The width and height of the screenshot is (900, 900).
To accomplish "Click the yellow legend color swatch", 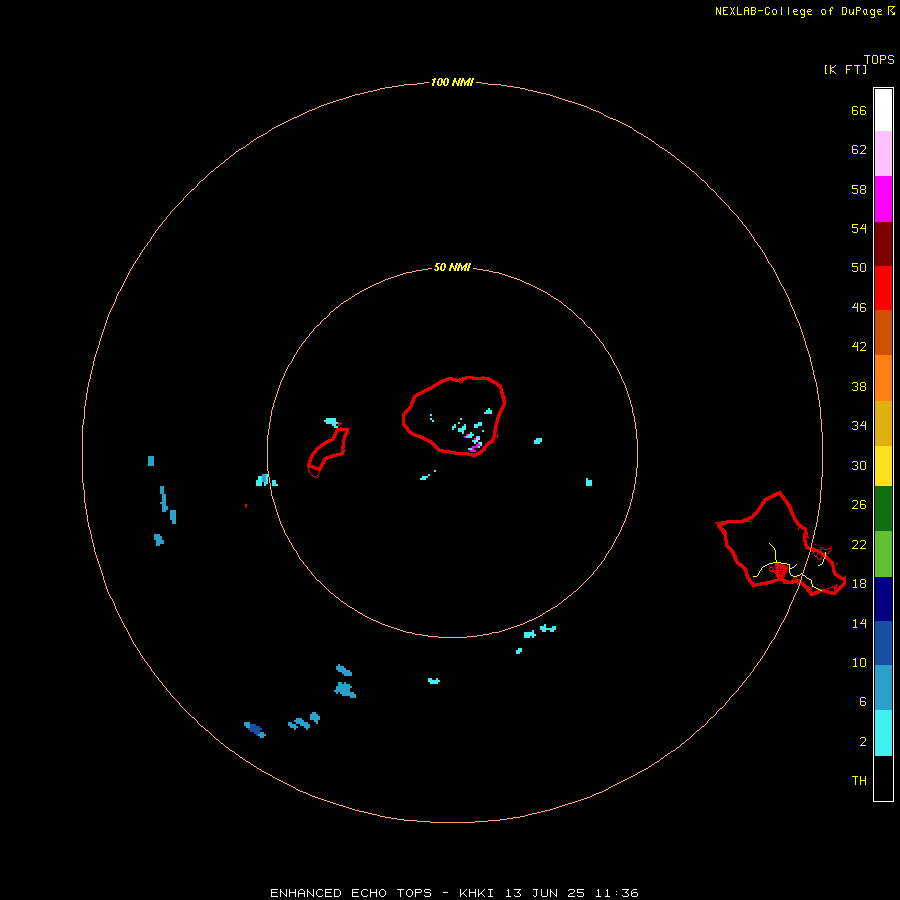I will pos(883,465).
